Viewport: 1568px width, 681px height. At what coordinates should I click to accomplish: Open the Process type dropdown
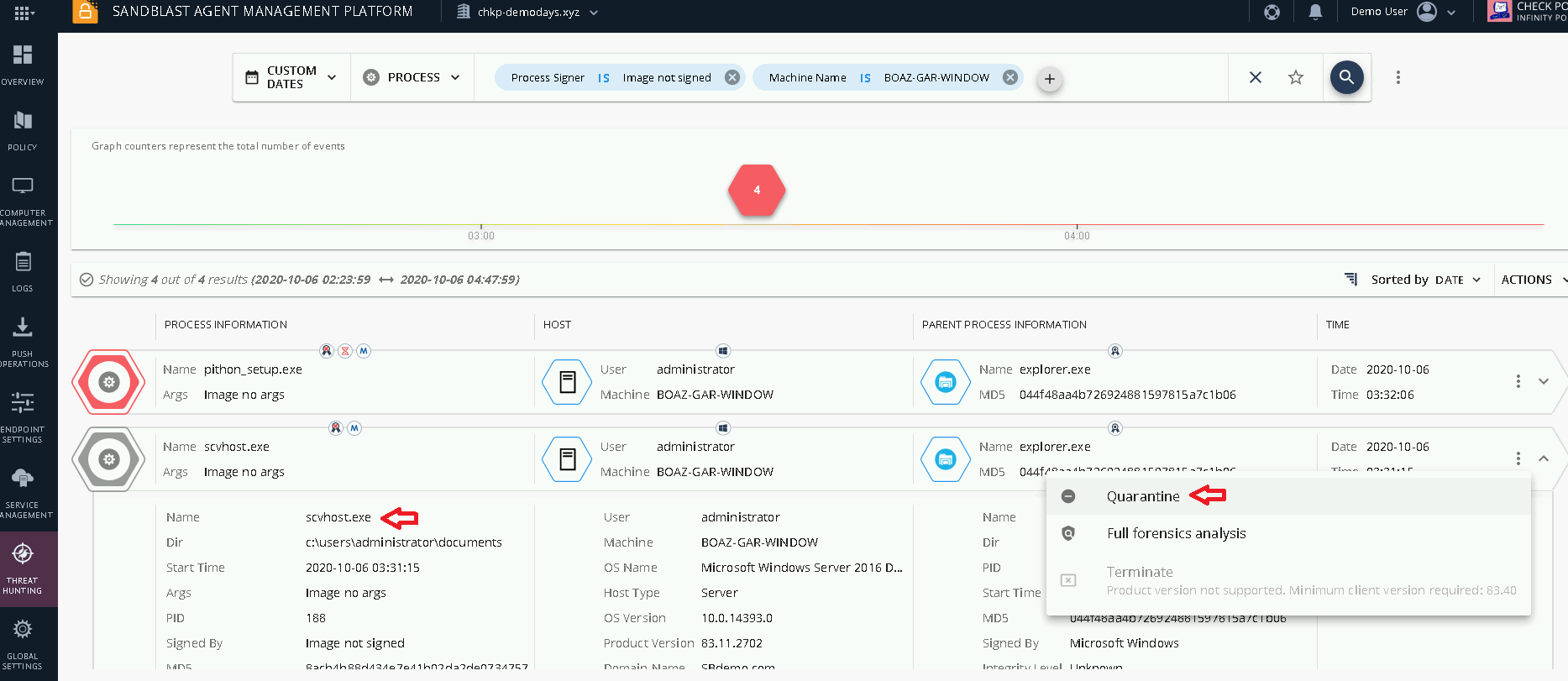pyautogui.click(x=412, y=77)
